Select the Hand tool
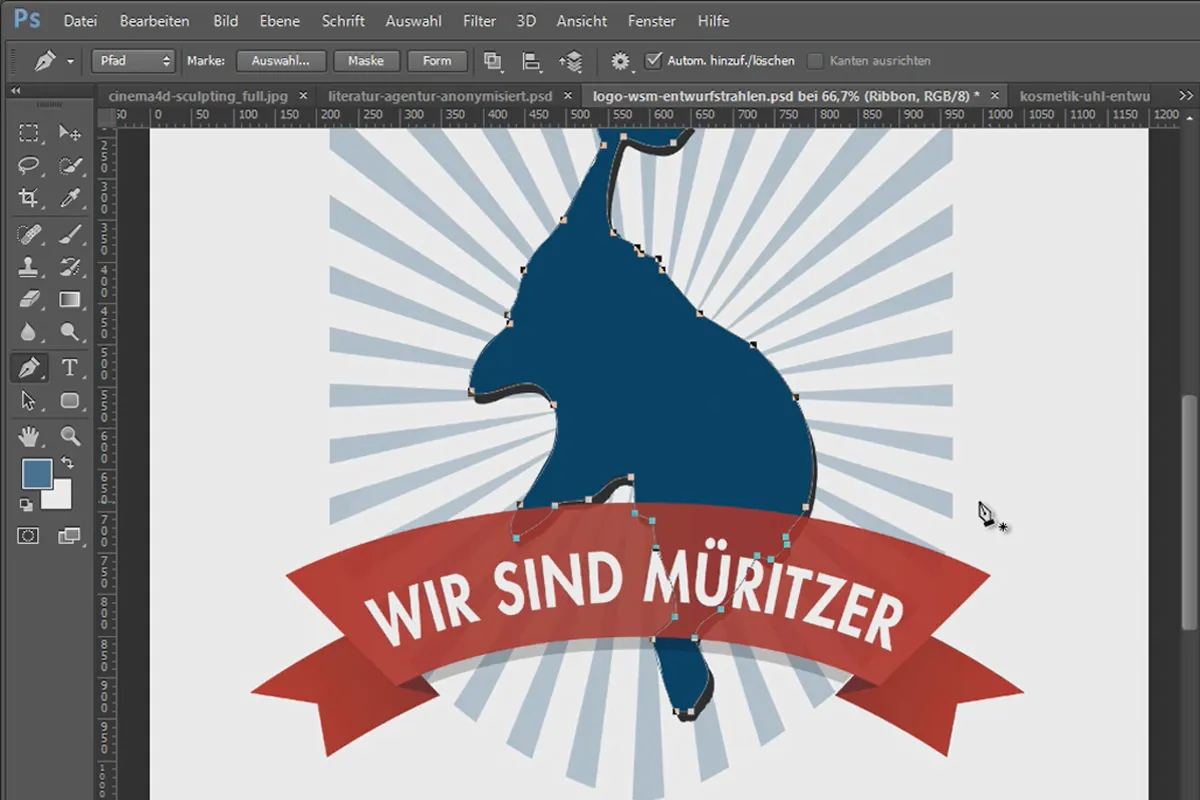 (29, 436)
